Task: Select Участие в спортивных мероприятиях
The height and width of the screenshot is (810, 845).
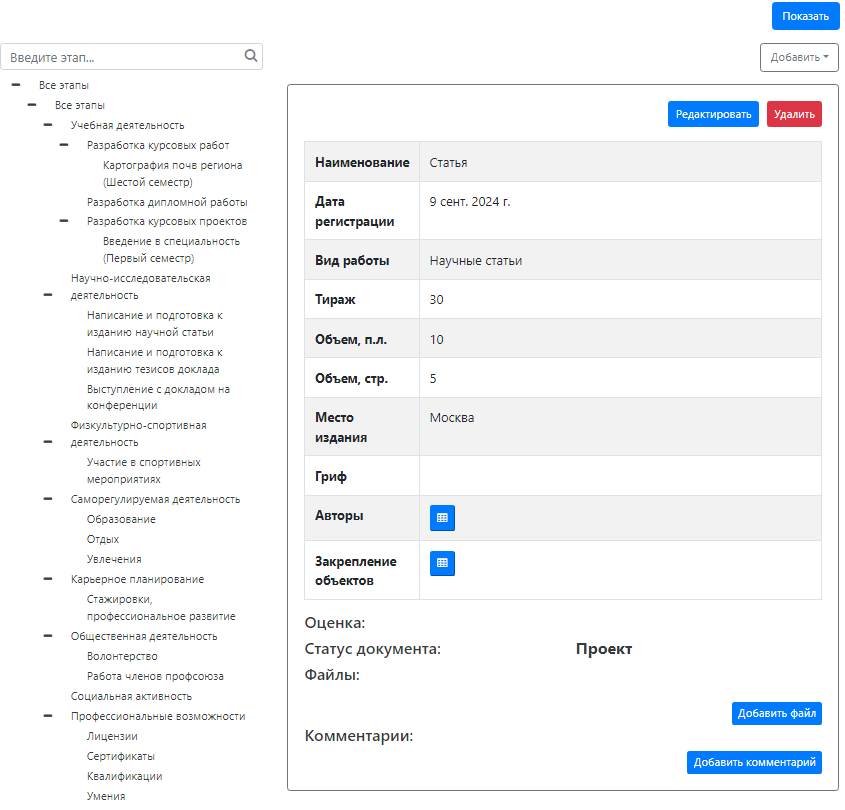Action: (x=143, y=470)
